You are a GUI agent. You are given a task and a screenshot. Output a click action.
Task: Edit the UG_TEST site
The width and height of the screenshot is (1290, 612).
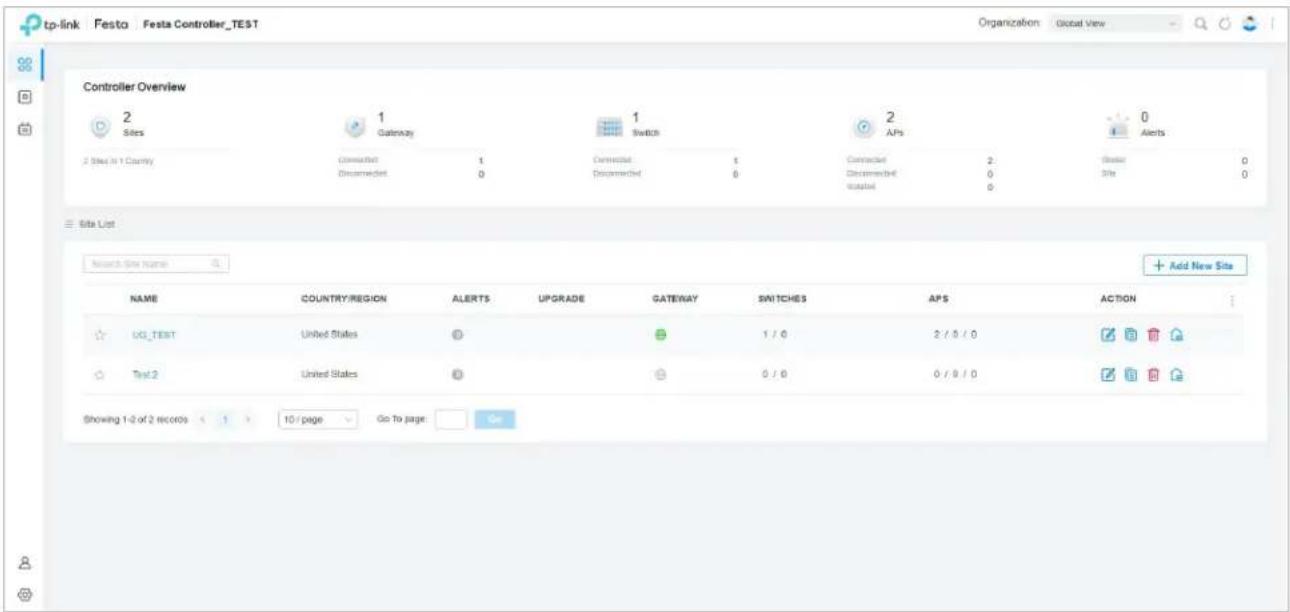(x=1108, y=335)
